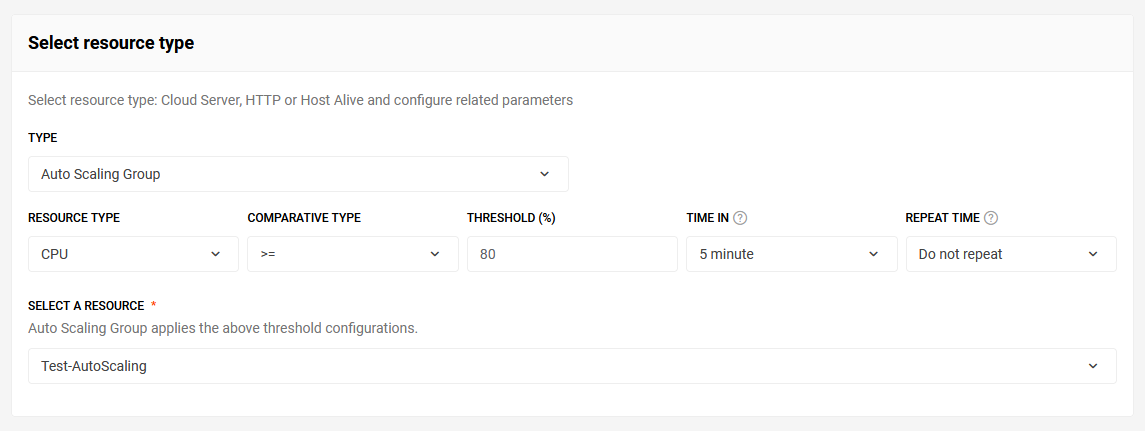Click the chevron arrow in the 5 minute field

click(873, 254)
